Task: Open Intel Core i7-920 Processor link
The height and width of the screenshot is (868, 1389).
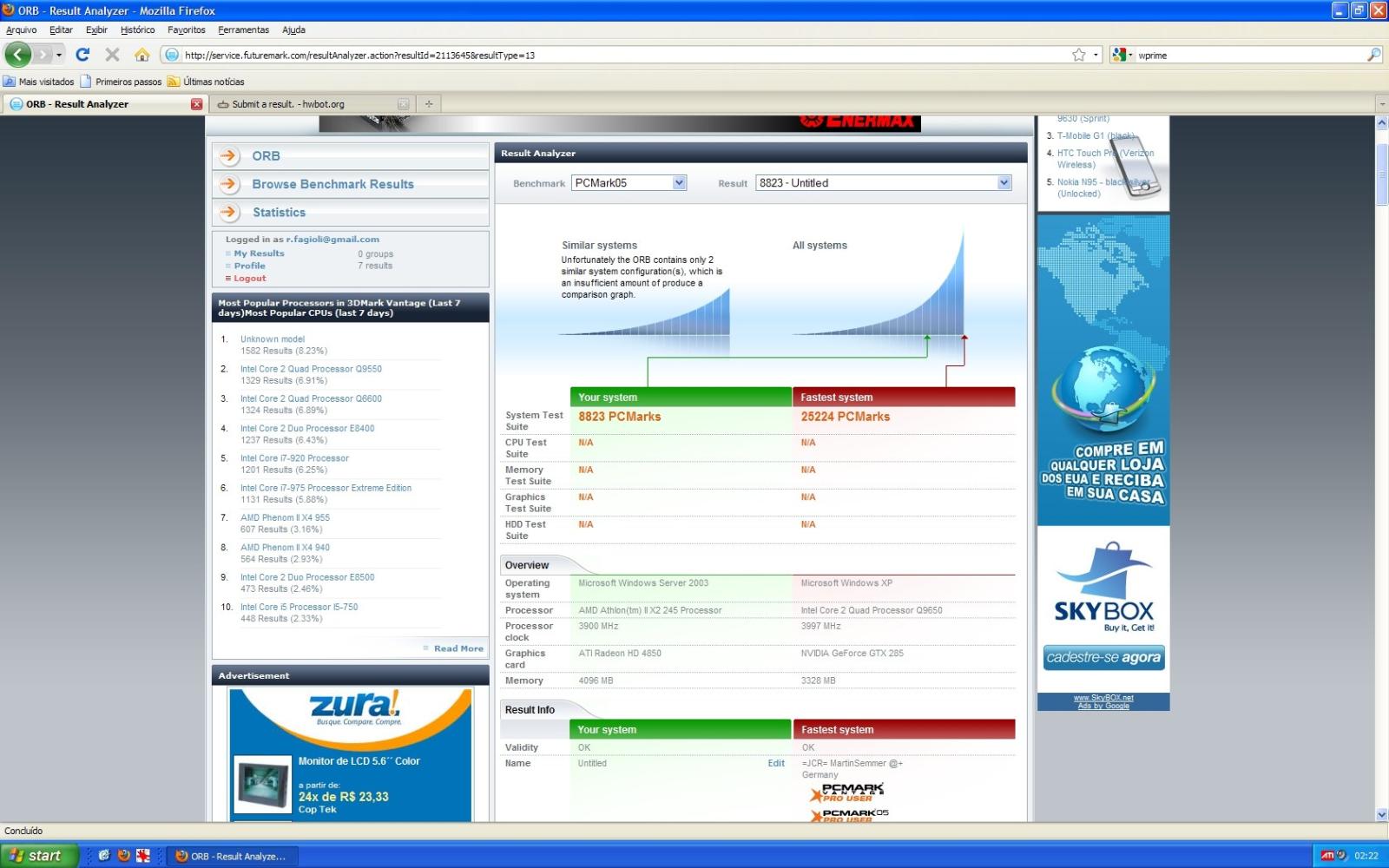Action: 294,458
